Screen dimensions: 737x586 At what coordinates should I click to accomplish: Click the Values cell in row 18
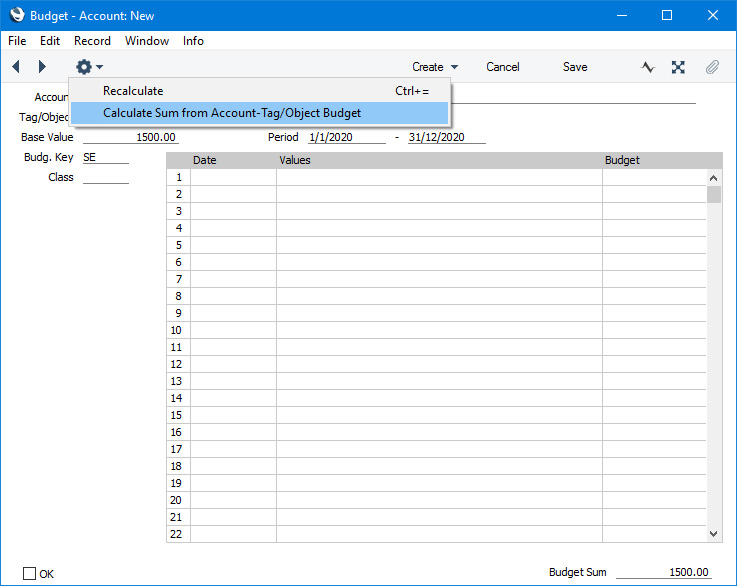click(x=439, y=466)
